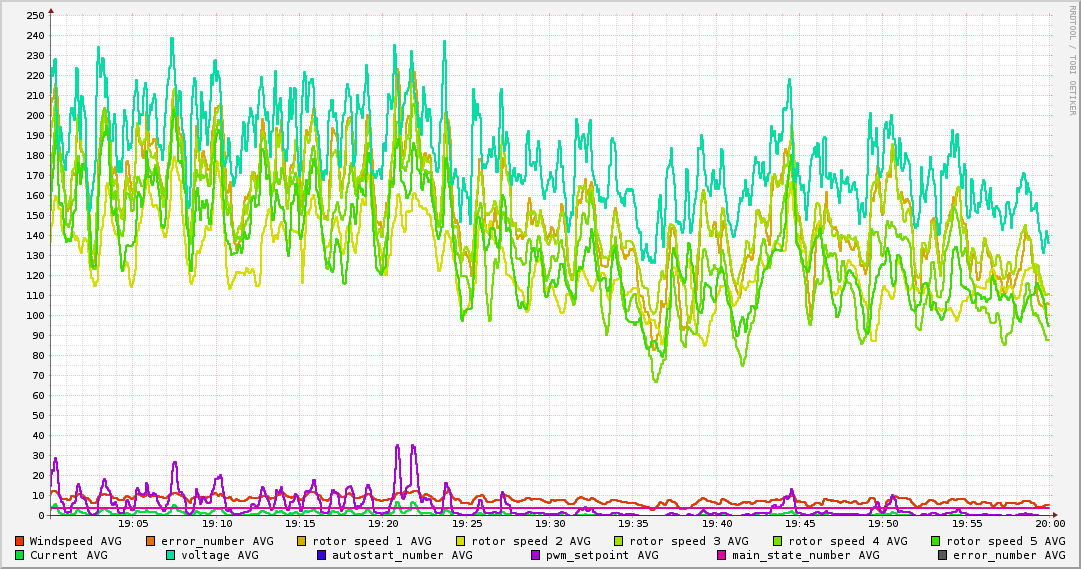Click the 100 value on vertical axis
The height and width of the screenshot is (569, 1081).
(x=35, y=316)
